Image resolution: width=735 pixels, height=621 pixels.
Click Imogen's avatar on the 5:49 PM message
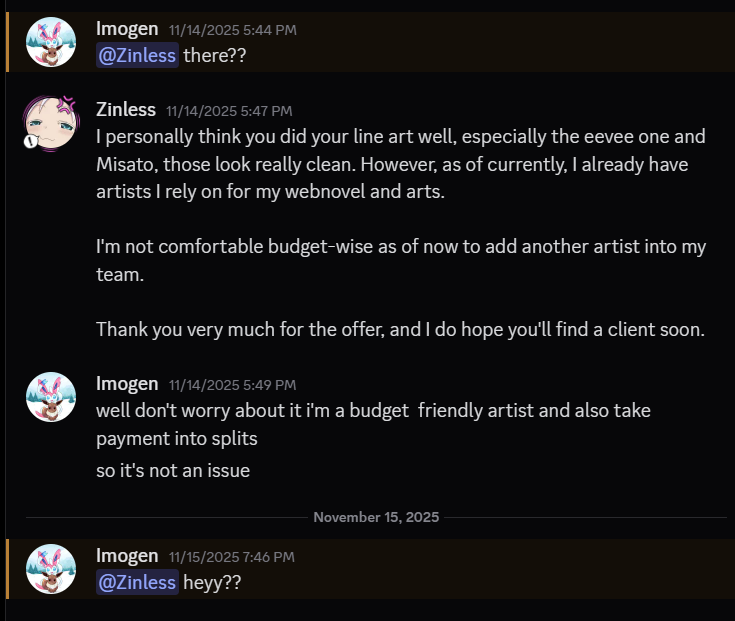tap(51, 397)
